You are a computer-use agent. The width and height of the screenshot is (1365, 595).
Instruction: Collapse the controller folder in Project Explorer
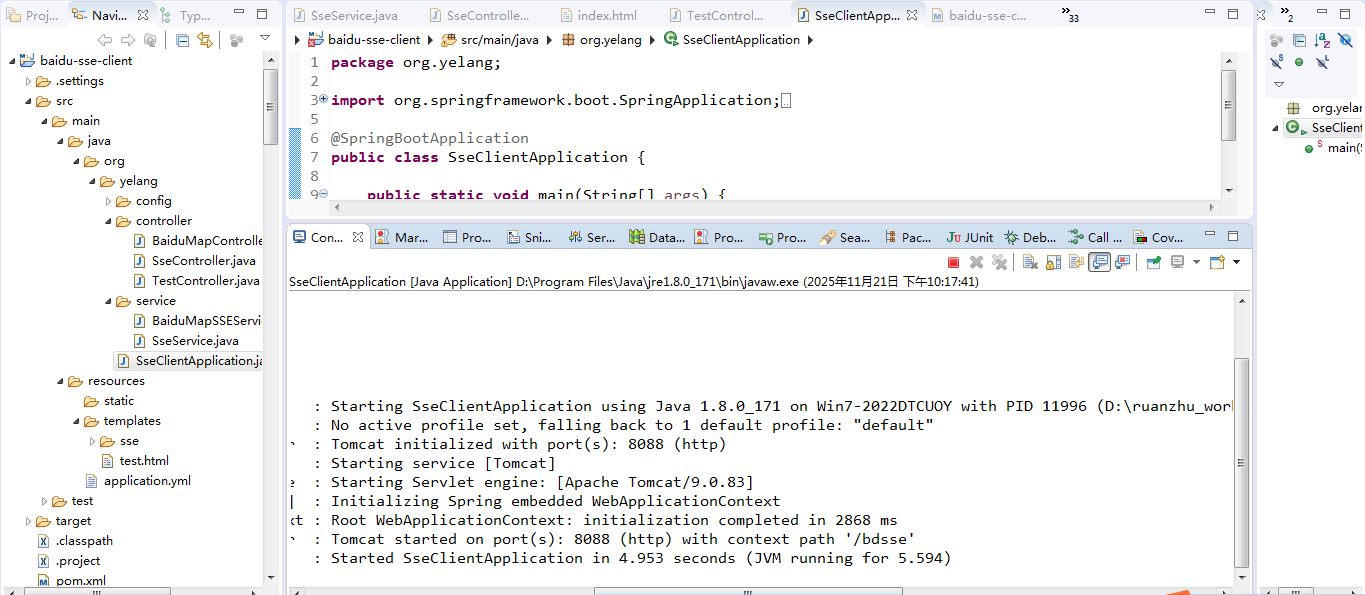click(x=108, y=220)
